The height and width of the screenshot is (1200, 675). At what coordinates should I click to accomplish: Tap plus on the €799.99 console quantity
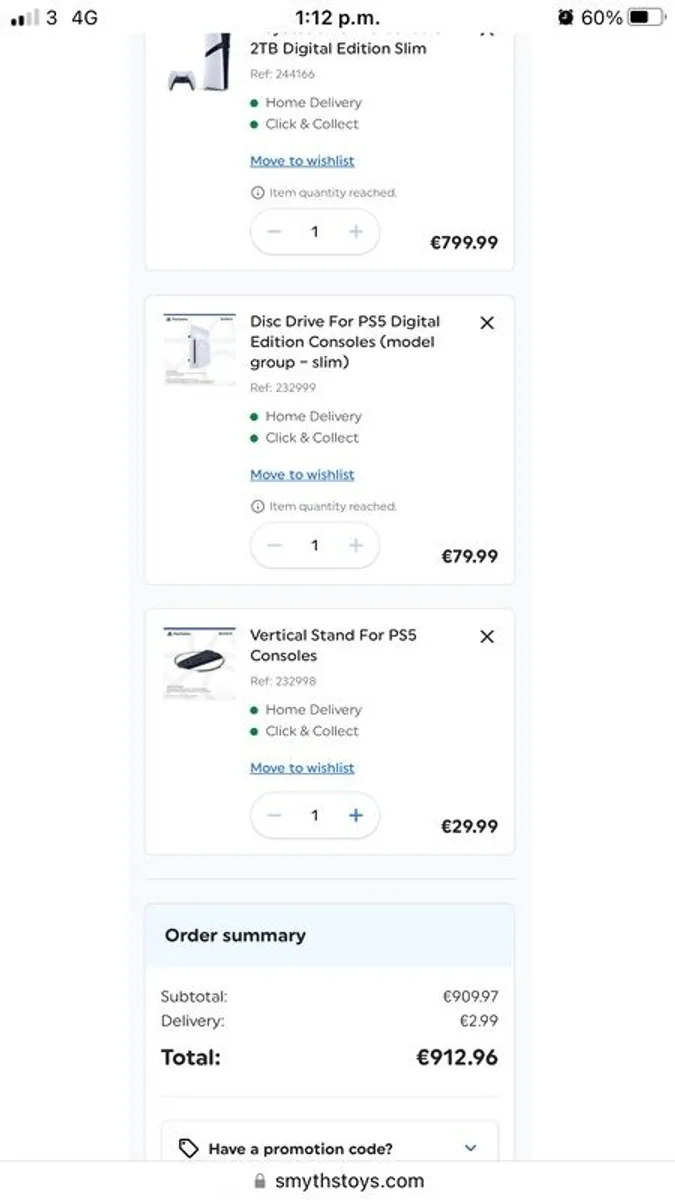[355, 232]
